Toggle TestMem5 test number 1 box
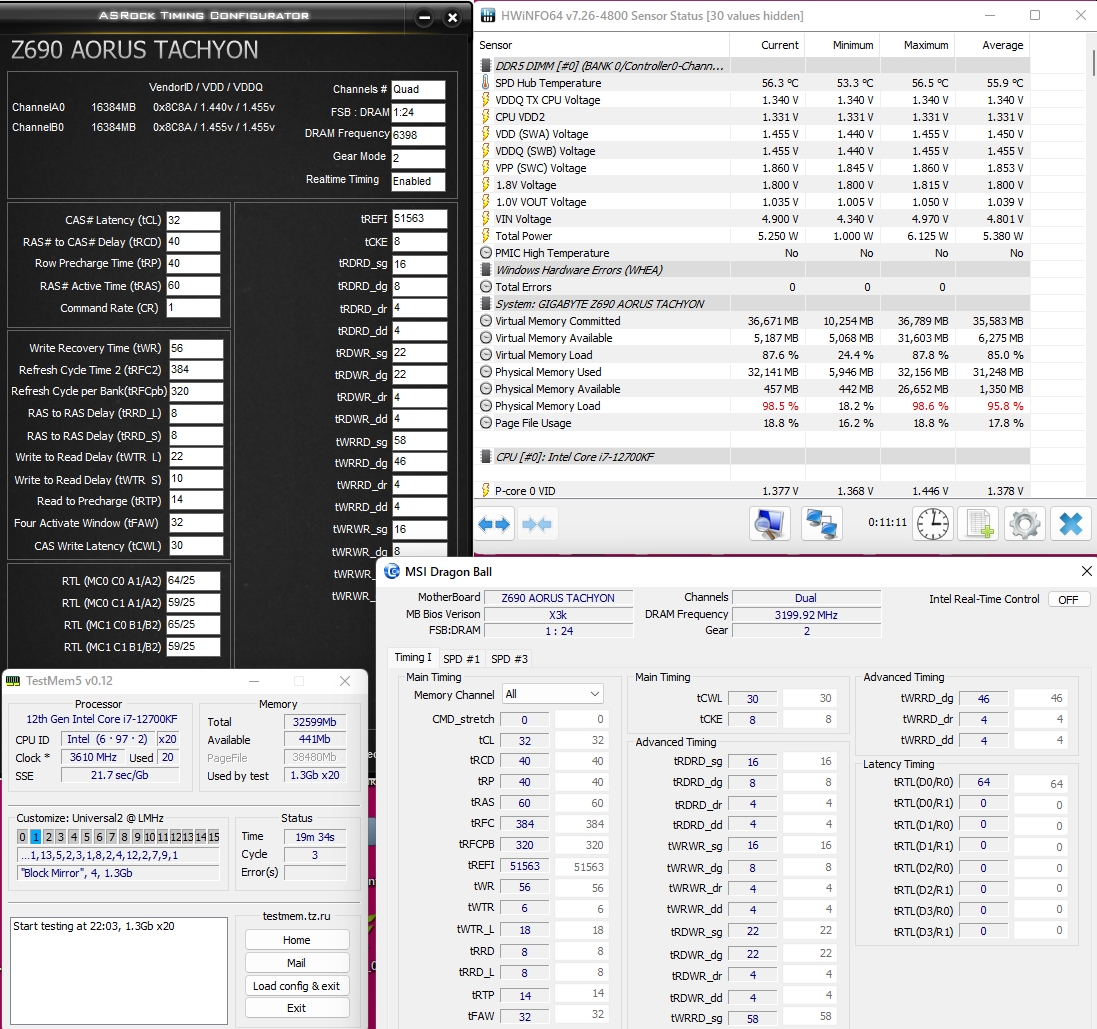The image size is (1097, 1029). (35, 837)
